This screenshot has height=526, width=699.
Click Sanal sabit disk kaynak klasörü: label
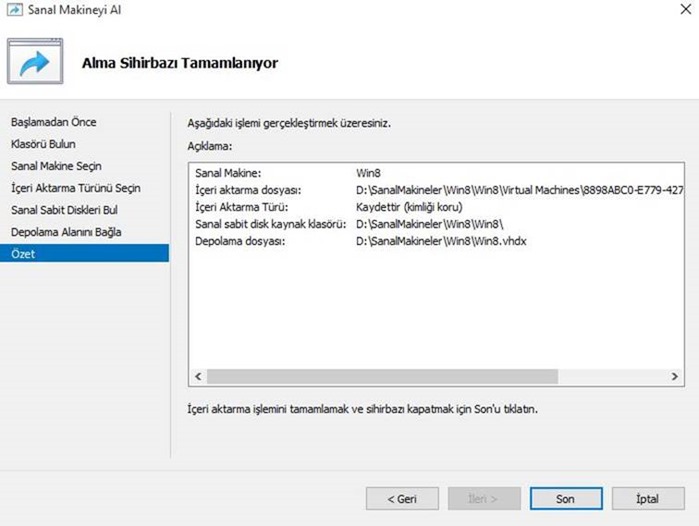271,224
